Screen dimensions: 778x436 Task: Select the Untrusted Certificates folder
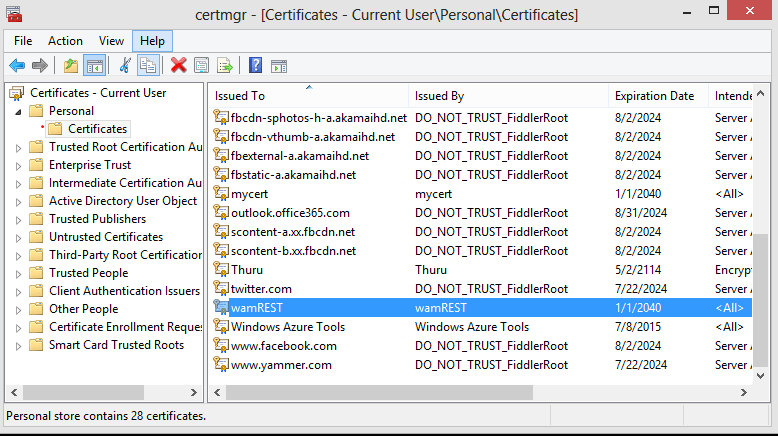click(105, 237)
